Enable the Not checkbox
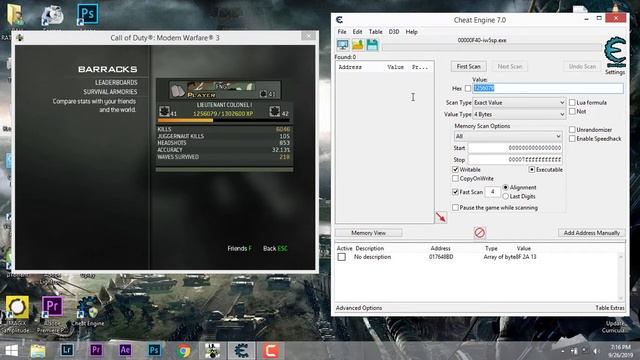Image resolution: width=640 pixels, height=360 pixels. [572, 111]
